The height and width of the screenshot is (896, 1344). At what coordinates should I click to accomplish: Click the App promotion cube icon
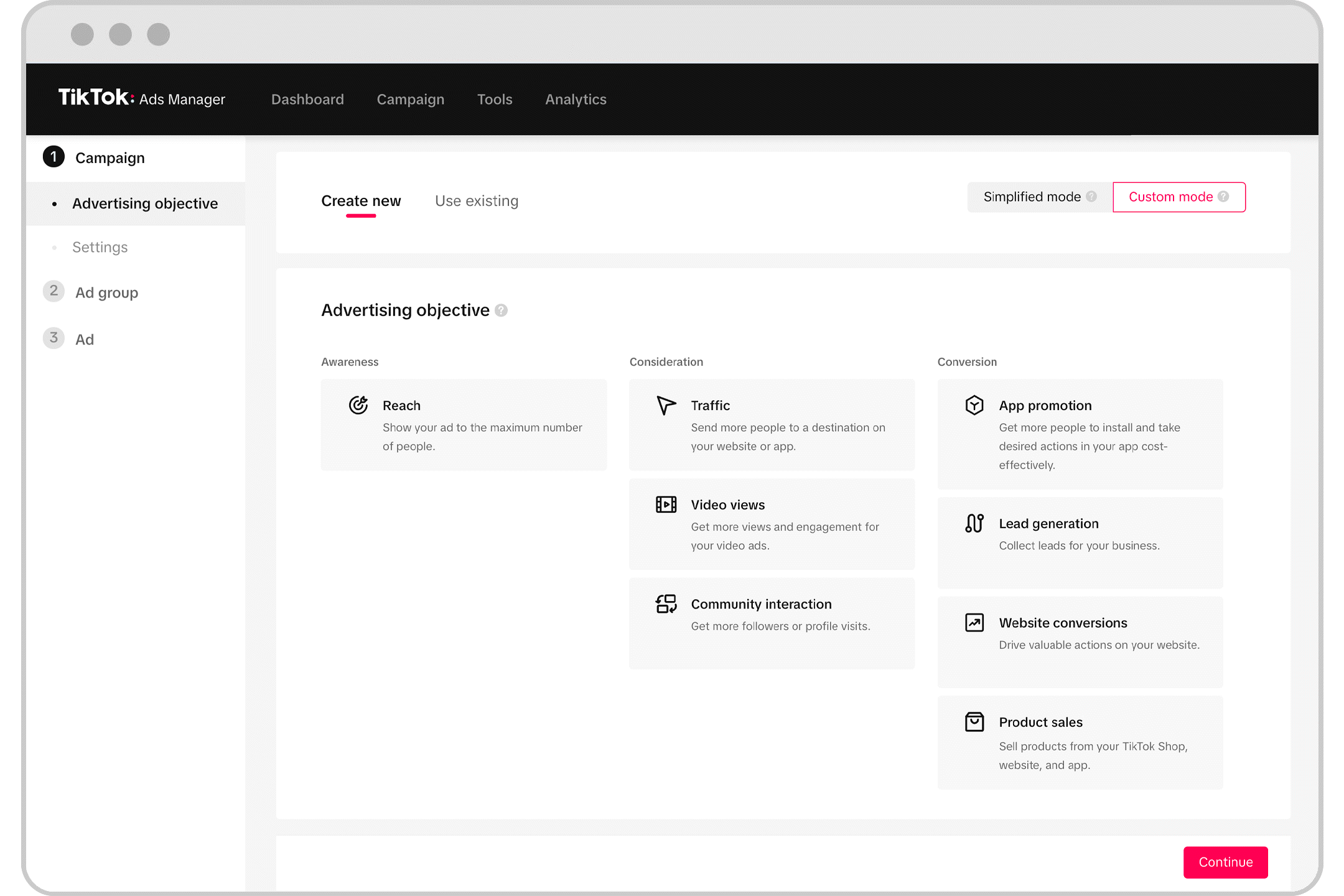pyautogui.click(x=974, y=405)
